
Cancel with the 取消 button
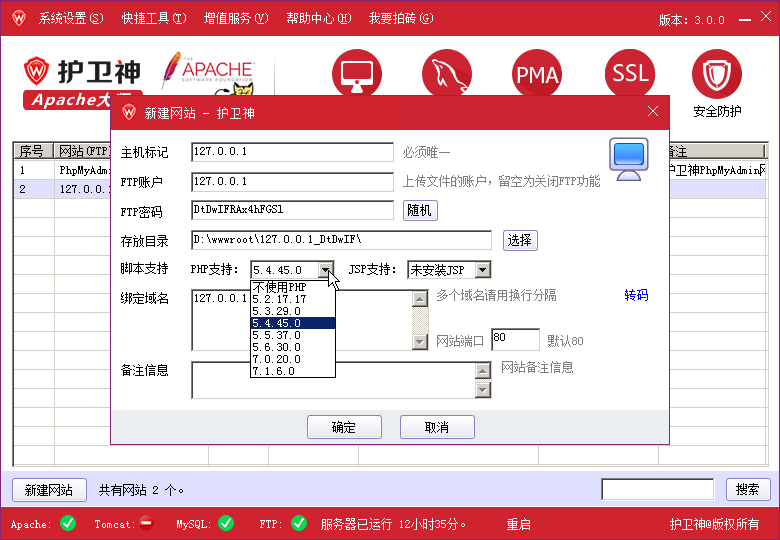click(x=437, y=427)
